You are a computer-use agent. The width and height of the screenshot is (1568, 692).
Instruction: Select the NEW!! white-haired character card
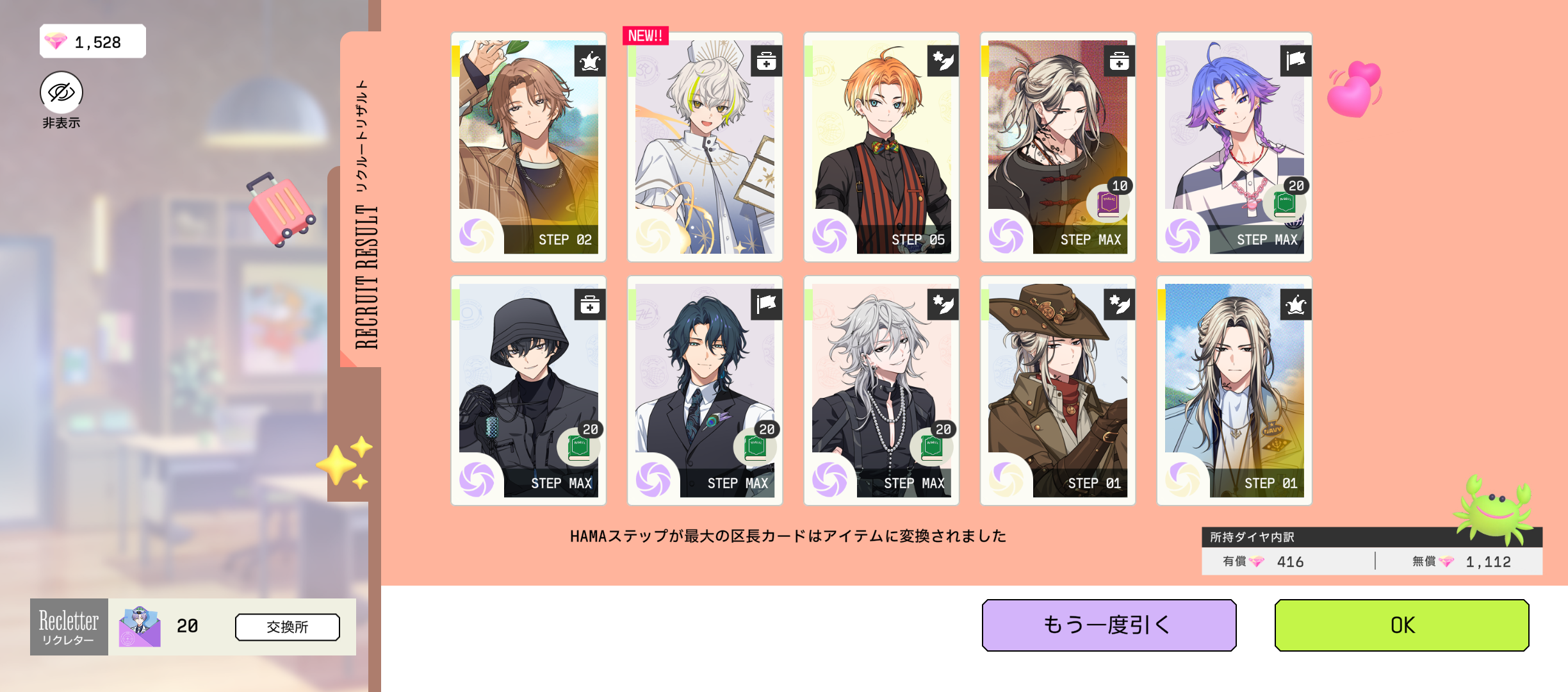coord(705,147)
